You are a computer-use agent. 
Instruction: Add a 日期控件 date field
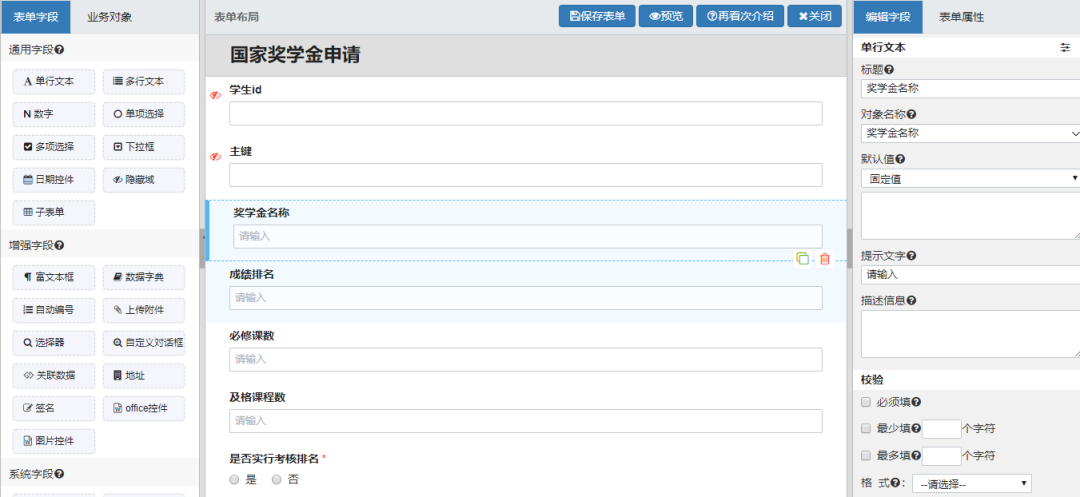pos(54,180)
